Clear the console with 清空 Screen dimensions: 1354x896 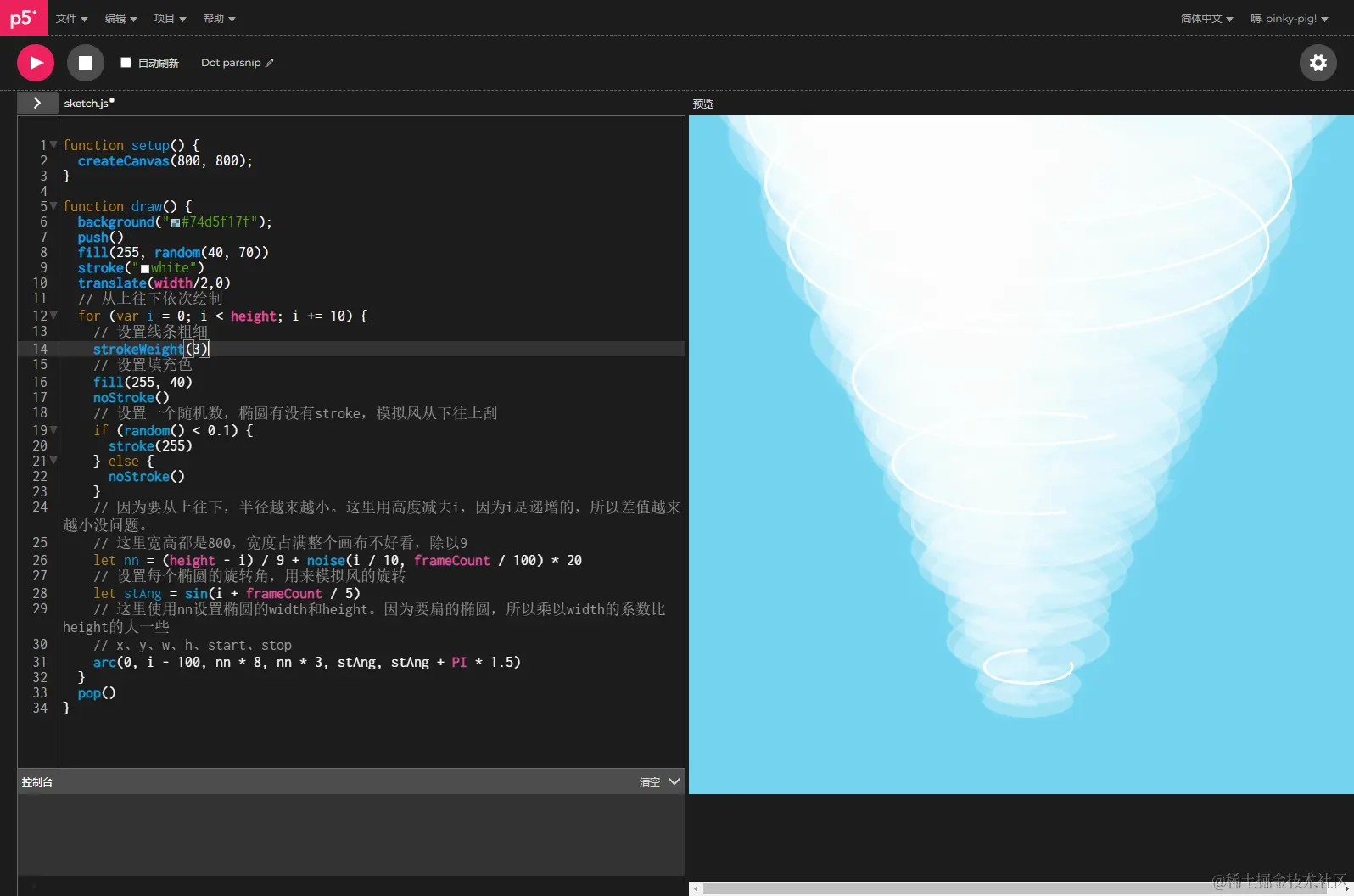(x=649, y=782)
